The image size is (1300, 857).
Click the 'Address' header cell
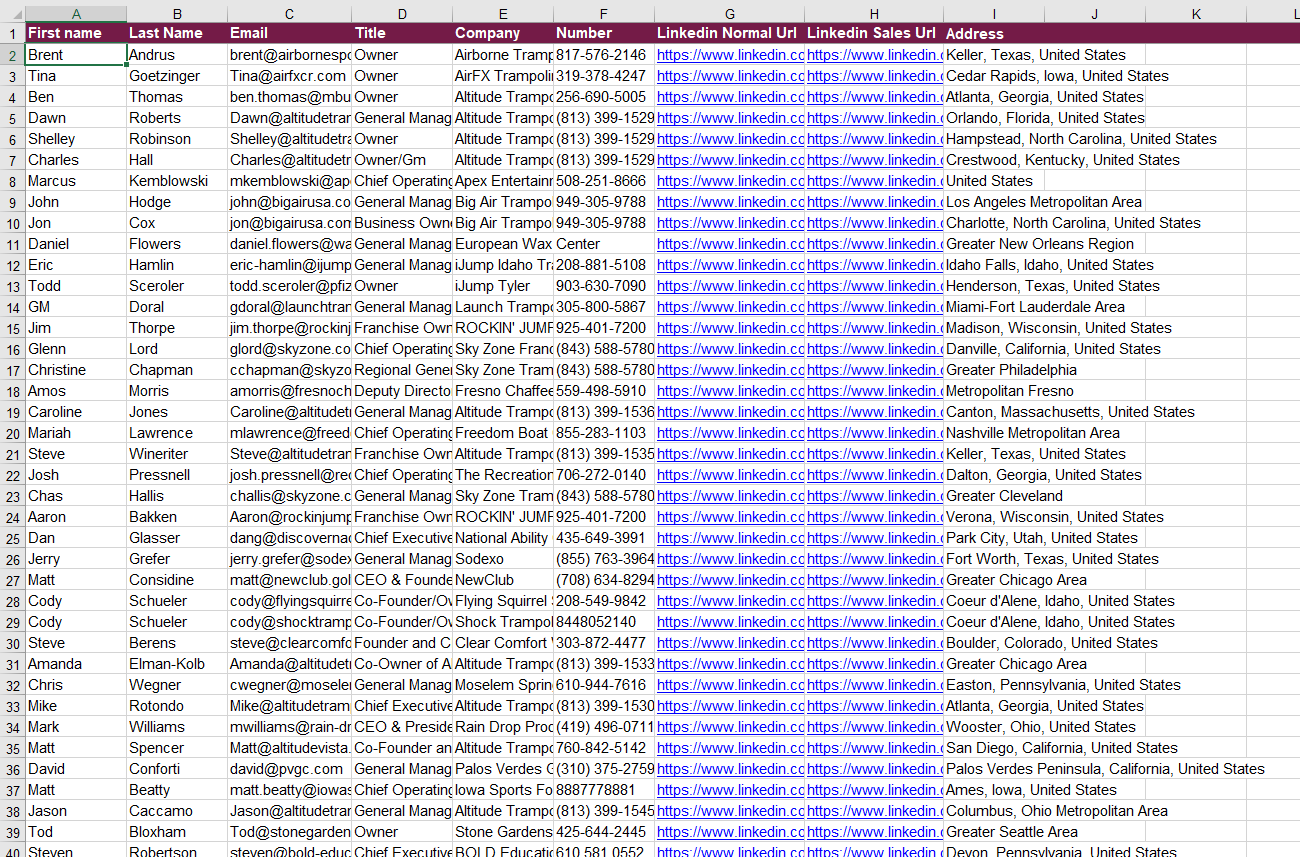point(994,33)
